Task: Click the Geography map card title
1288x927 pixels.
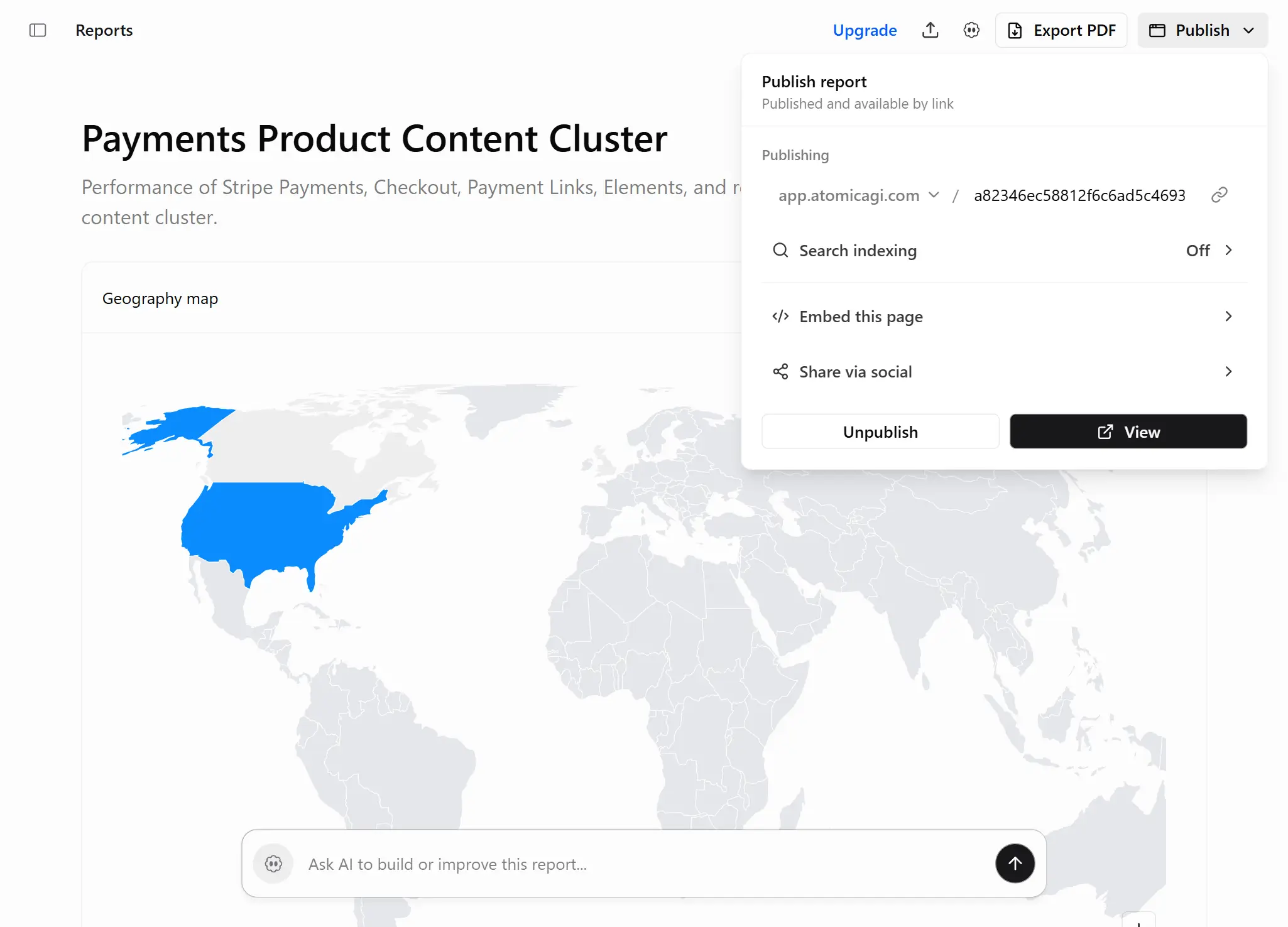Action: (160, 298)
